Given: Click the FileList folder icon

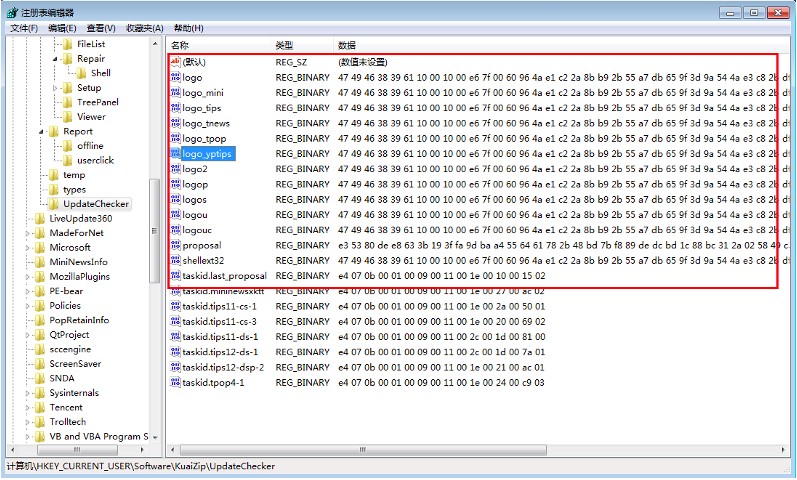Looking at the screenshot, I should pyautogui.click(x=68, y=44).
